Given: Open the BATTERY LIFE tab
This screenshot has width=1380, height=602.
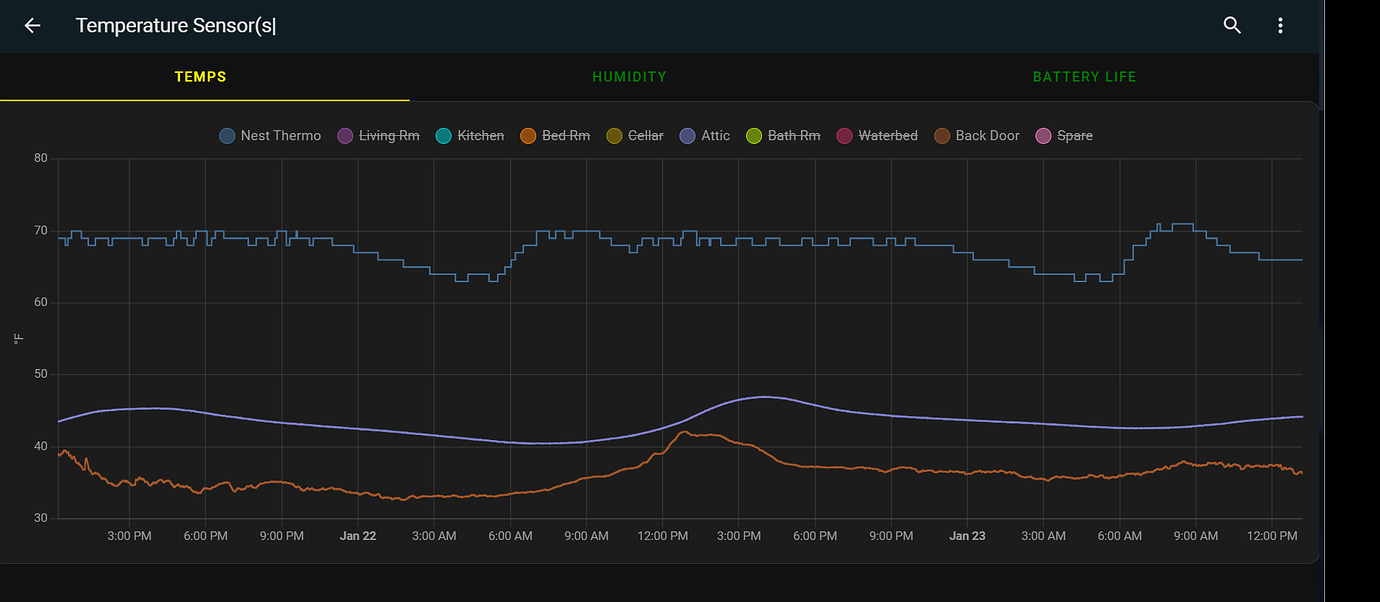Looking at the screenshot, I should click(1085, 76).
